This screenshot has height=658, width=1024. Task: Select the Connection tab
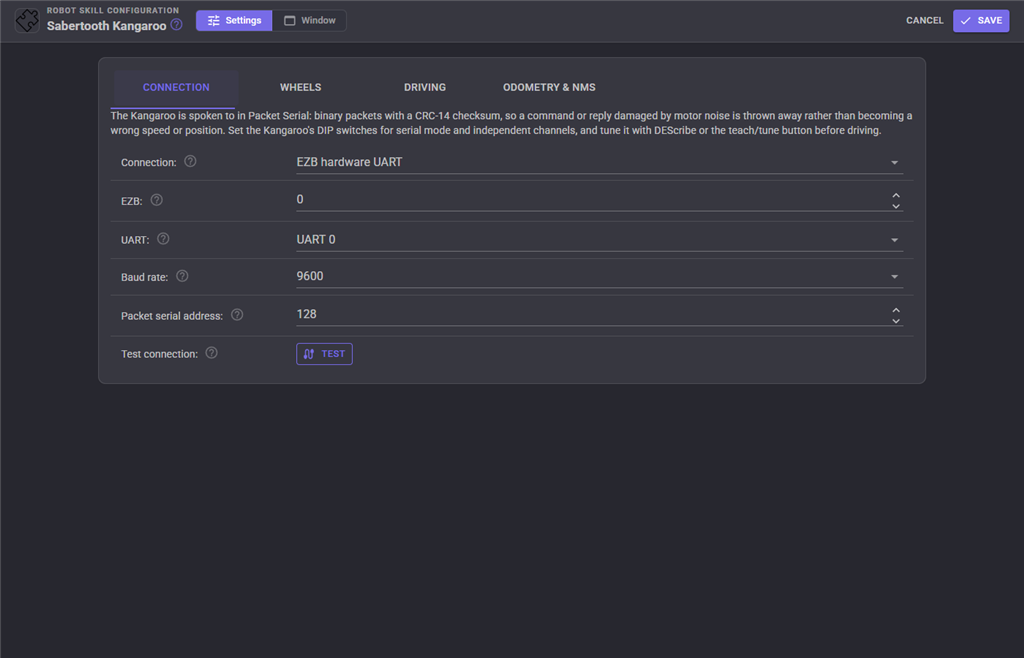coord(176,87)
